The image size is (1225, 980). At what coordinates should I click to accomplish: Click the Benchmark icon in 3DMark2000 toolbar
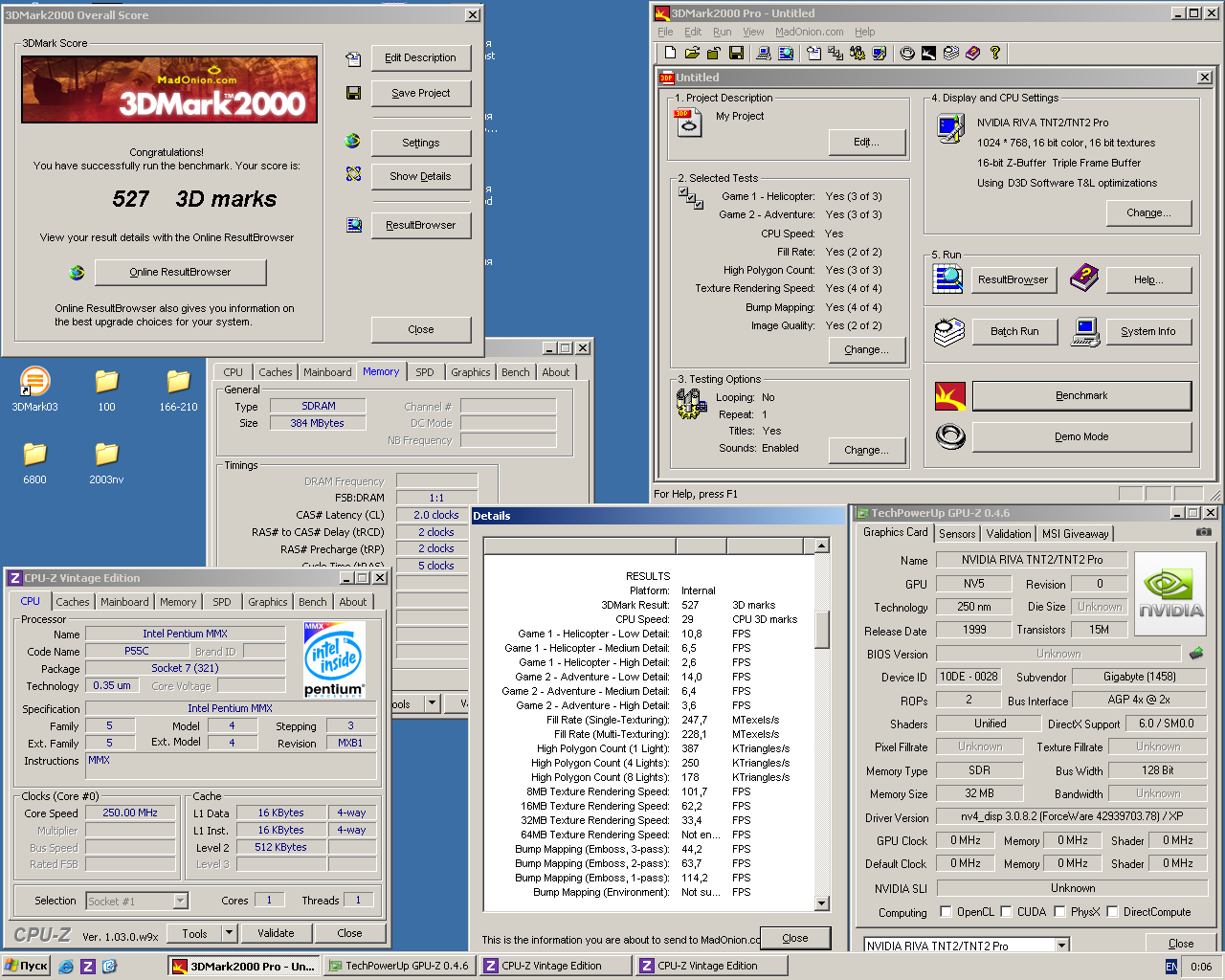928,53
